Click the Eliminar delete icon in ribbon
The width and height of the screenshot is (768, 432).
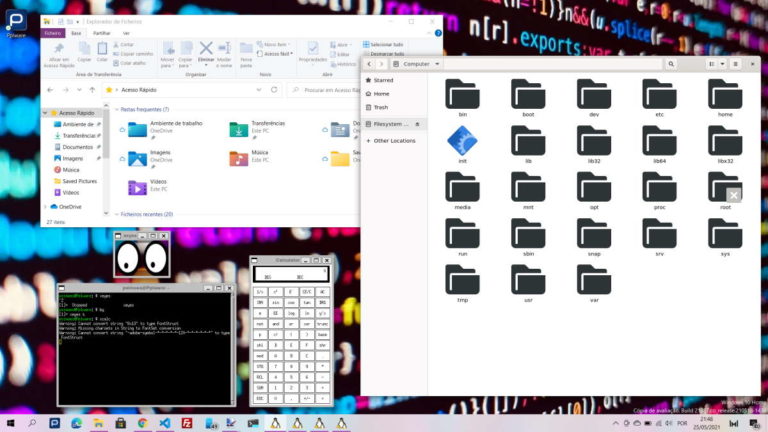206,49
